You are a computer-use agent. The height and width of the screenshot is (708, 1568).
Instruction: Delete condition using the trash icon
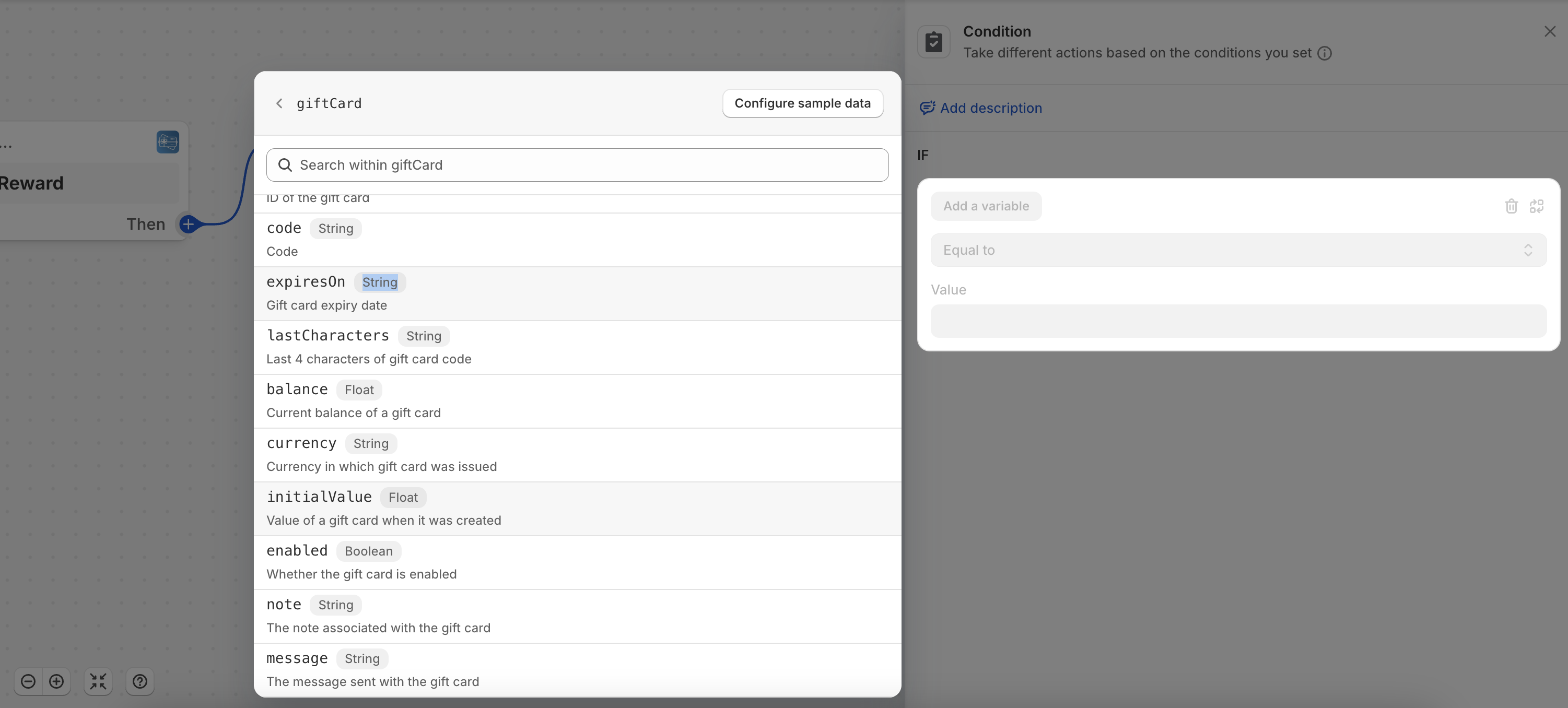(1511, 206)
